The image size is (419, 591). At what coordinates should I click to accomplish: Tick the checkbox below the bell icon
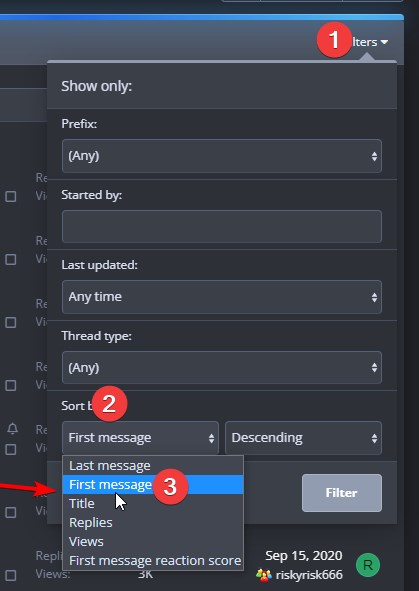tap(11, 449)
